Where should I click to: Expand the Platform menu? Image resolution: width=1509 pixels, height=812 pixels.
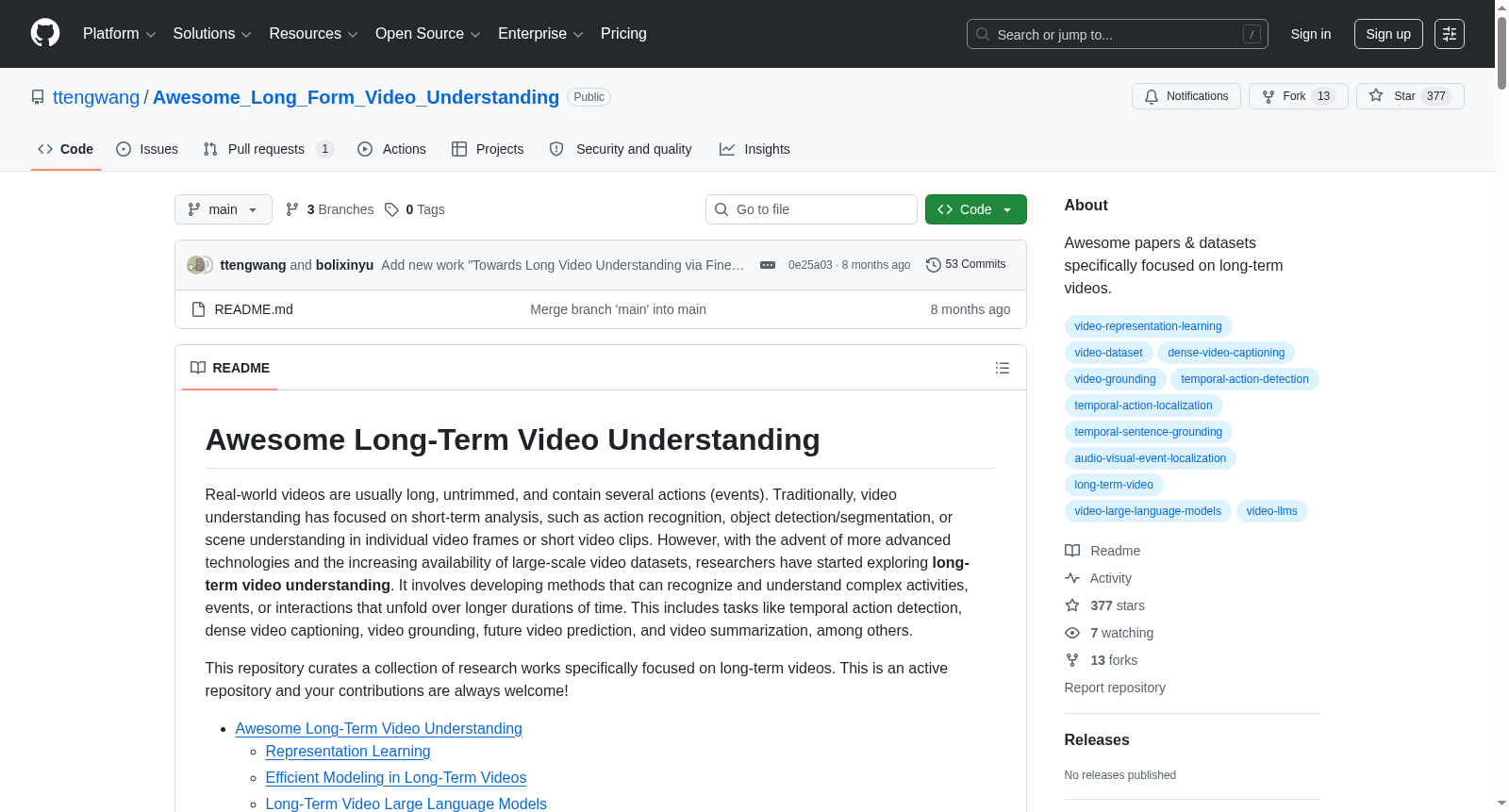pyautogui.click(x=120, y=34)
